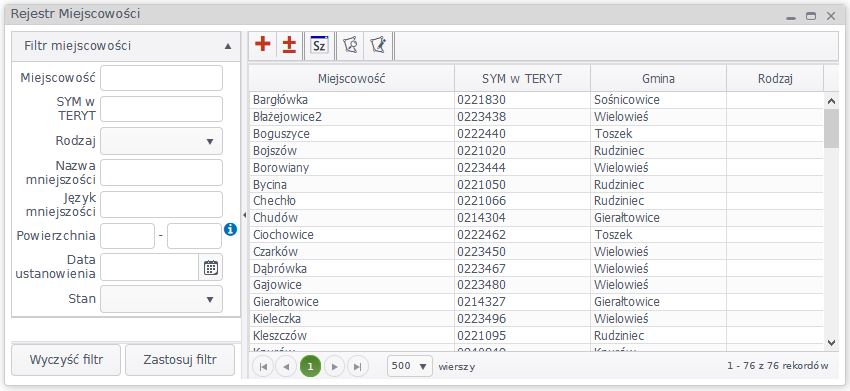Click the Miejscowość filter input field

(x=162, y=78)
